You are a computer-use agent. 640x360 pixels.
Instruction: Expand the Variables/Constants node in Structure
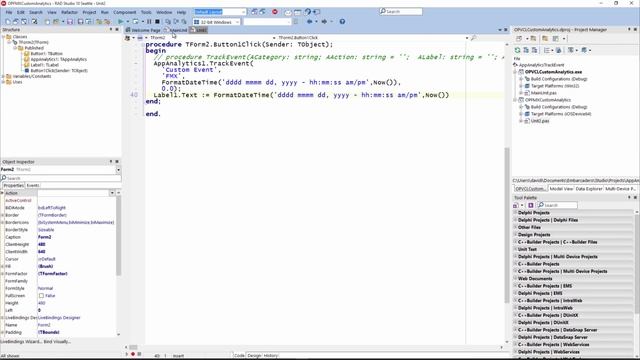point(3,76)
